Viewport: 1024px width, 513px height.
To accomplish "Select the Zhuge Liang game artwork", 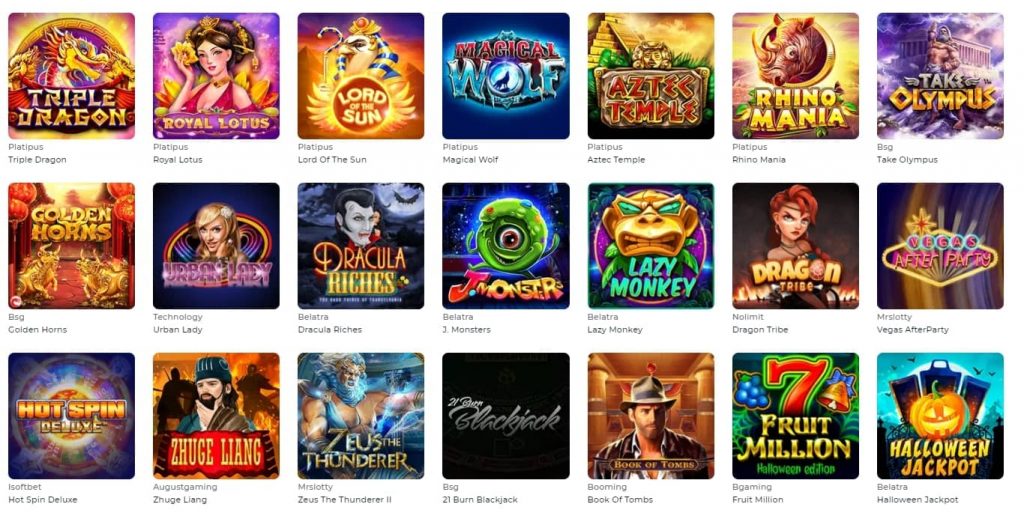I will coord(216,416).
